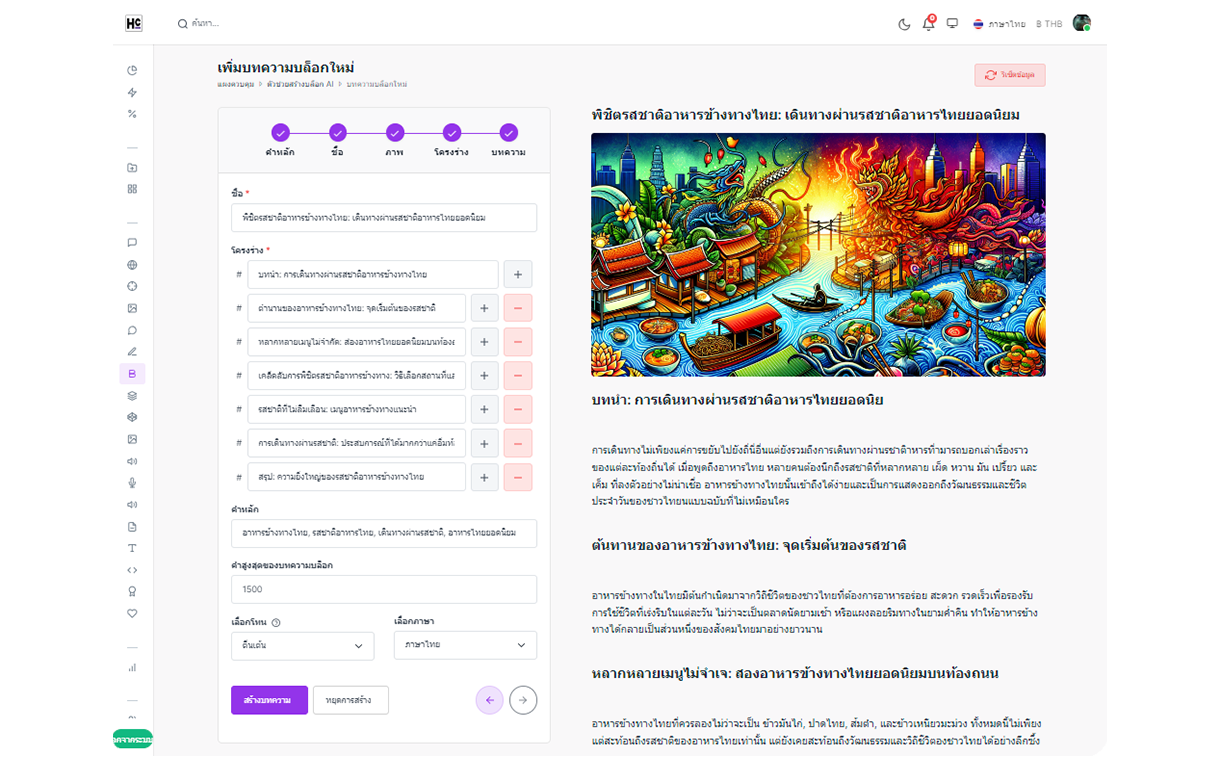Open the four-squares grid sidebar icon
Viewport: 1220px width, 758px height.
pos(132,189)
